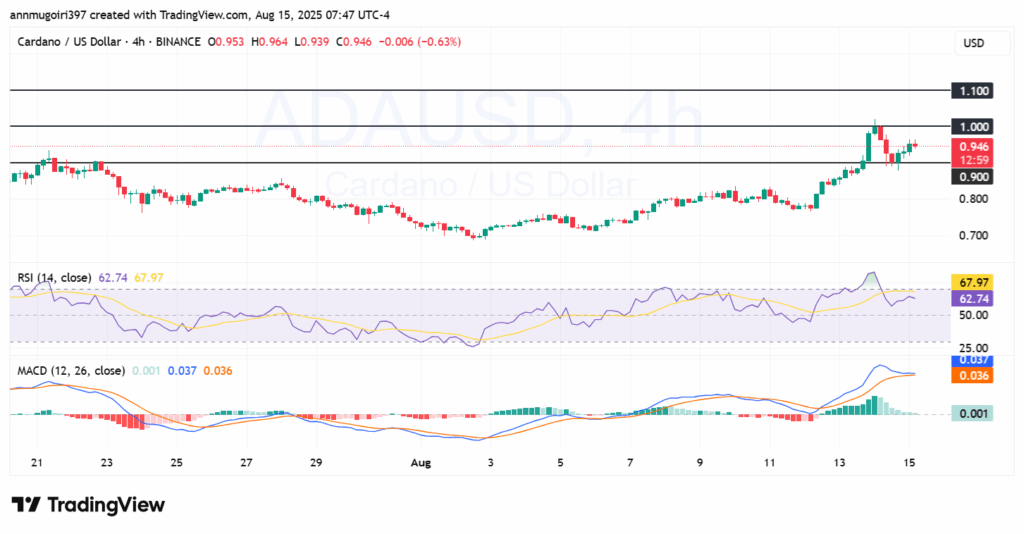Click the low value L0.939
Screen dimensions: 1024x534
[312, 42]
